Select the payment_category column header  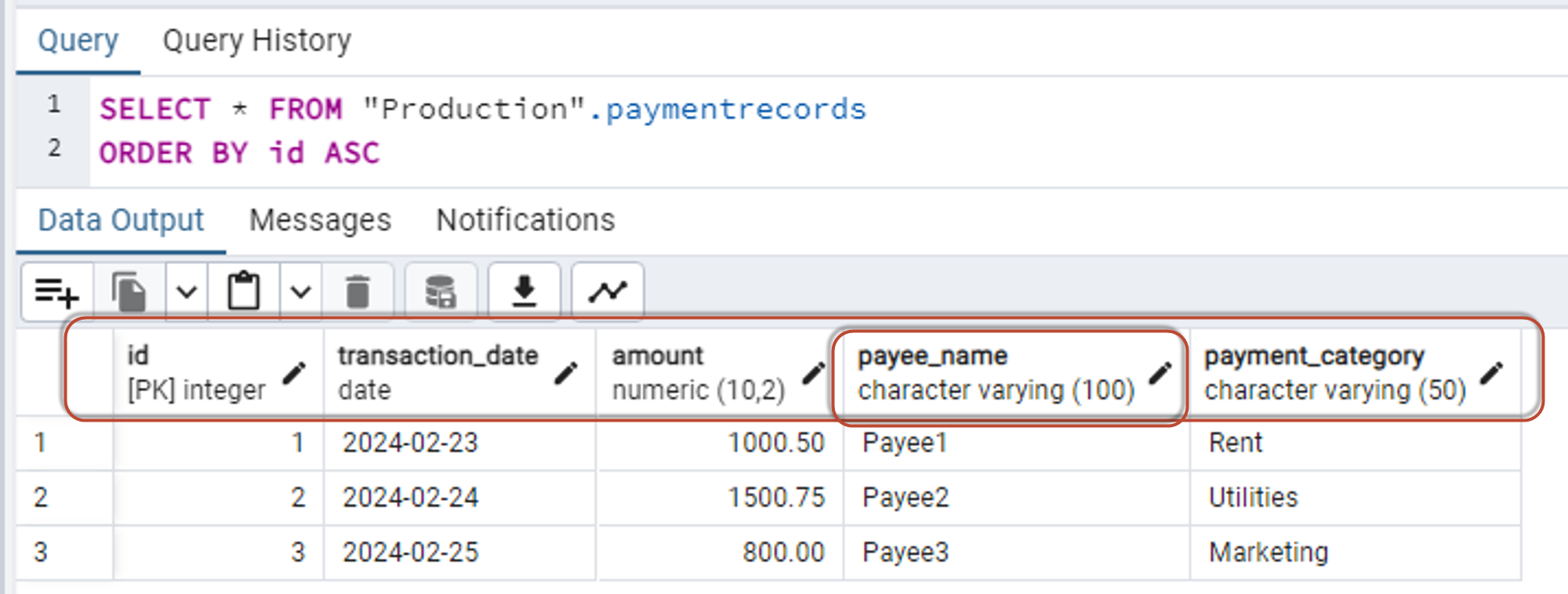coord(1314,357)
